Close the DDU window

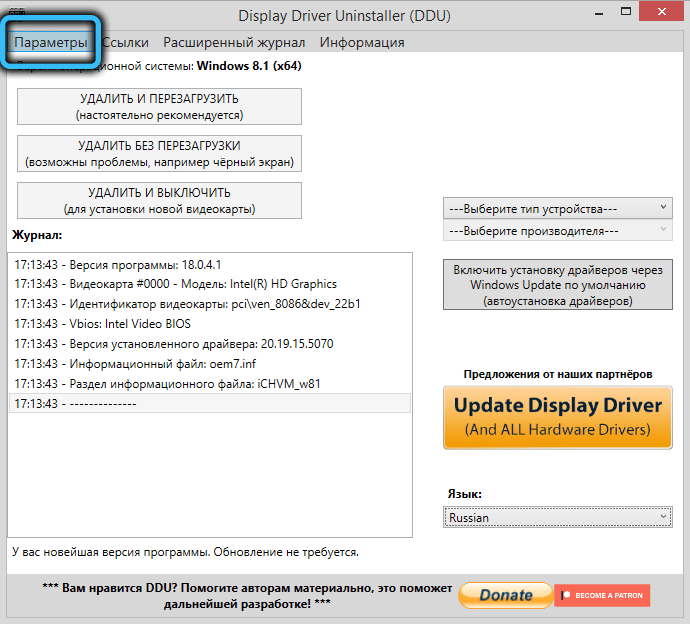[x=661, y=12]
